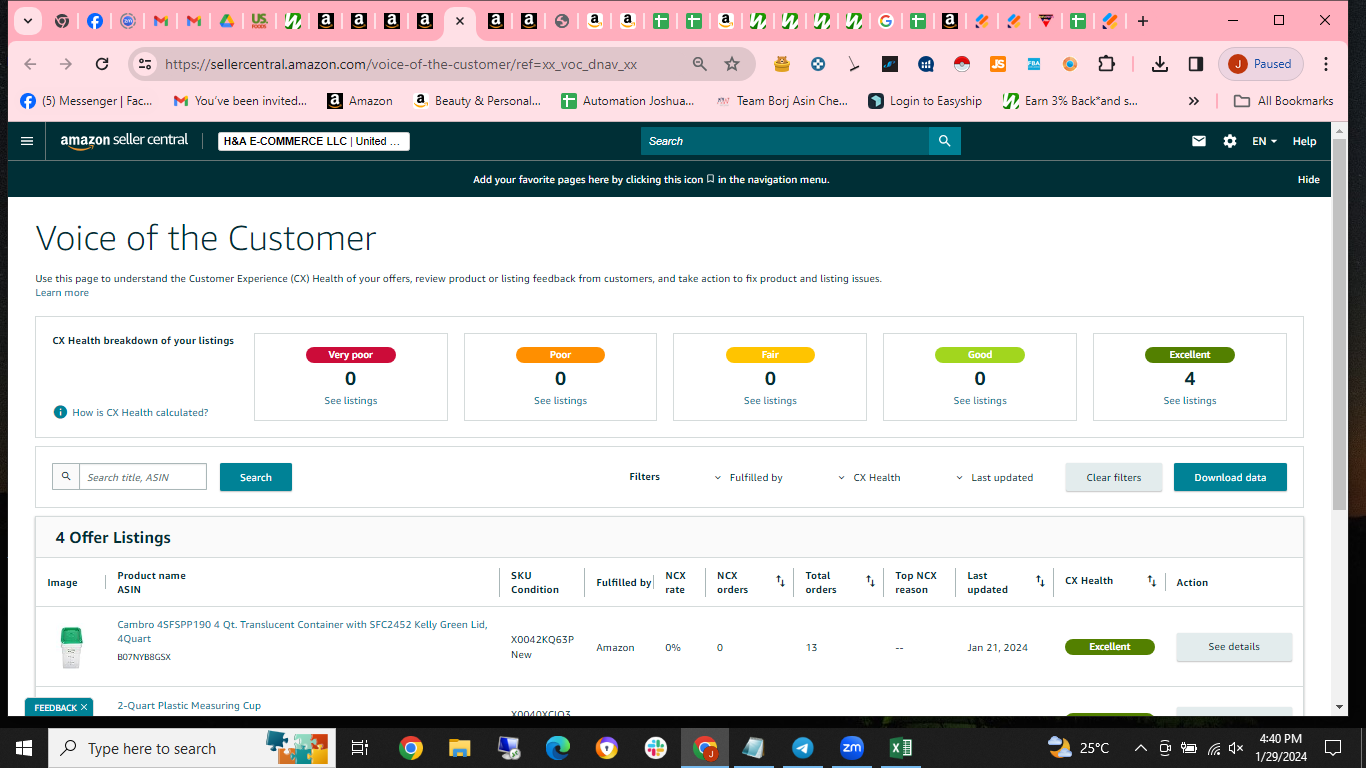The width and height of the screenshot is (1366, 768).
Task: Click the search magnifier button in header
Action: (944, 141)
